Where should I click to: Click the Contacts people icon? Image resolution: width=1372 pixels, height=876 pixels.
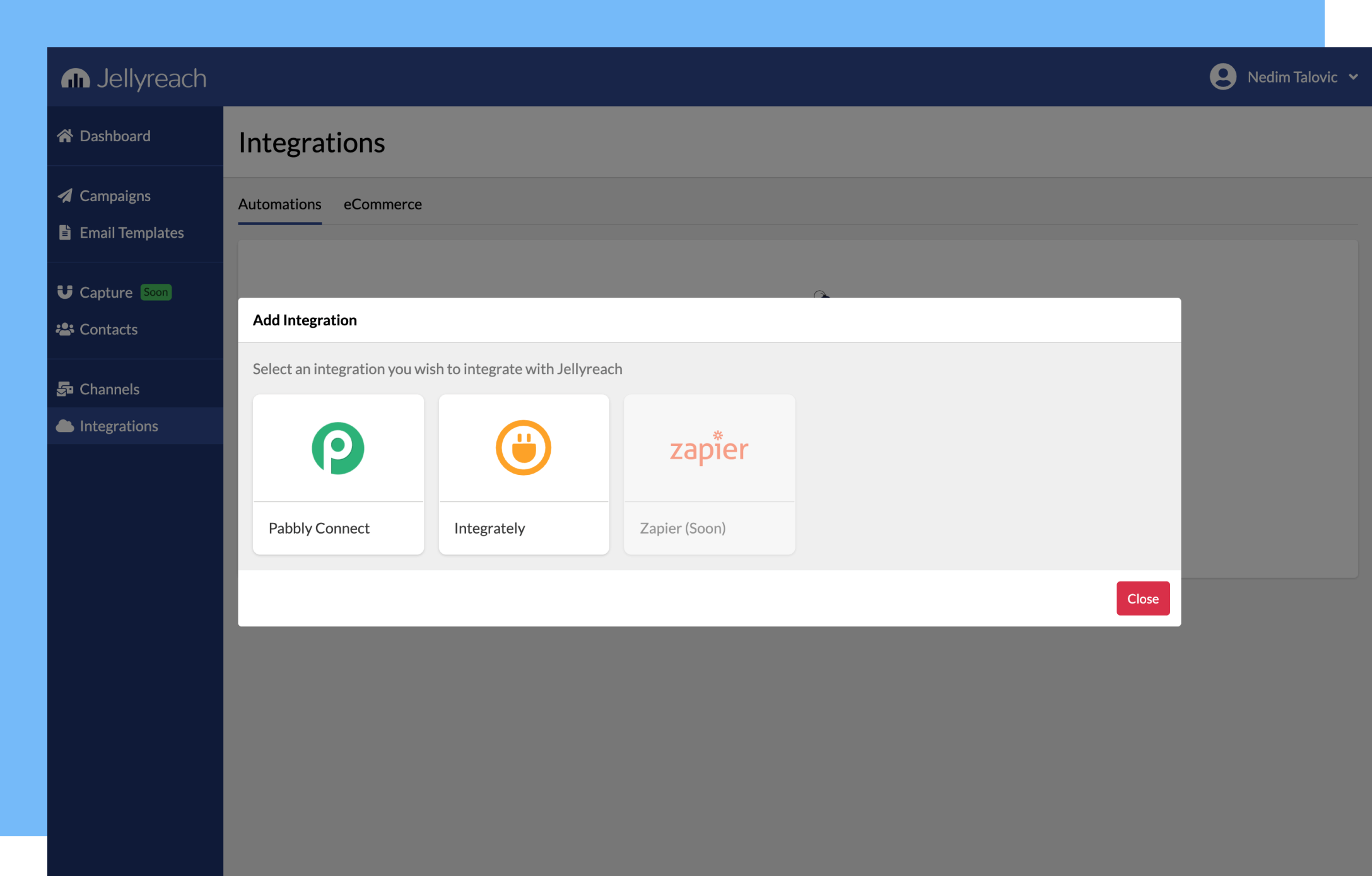click(x=65, y=329)
